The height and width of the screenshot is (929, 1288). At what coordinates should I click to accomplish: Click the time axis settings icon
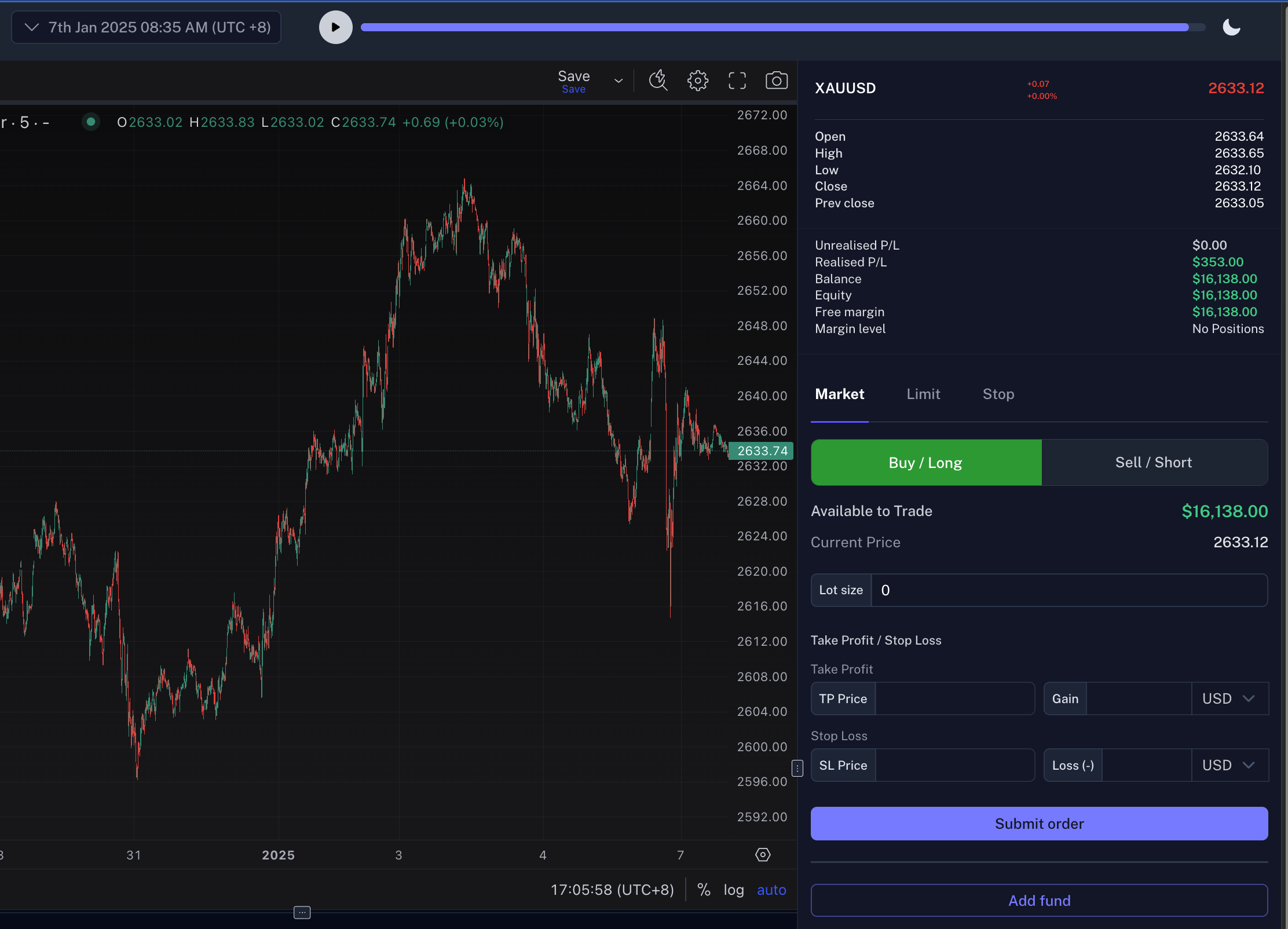coord(763,855)
